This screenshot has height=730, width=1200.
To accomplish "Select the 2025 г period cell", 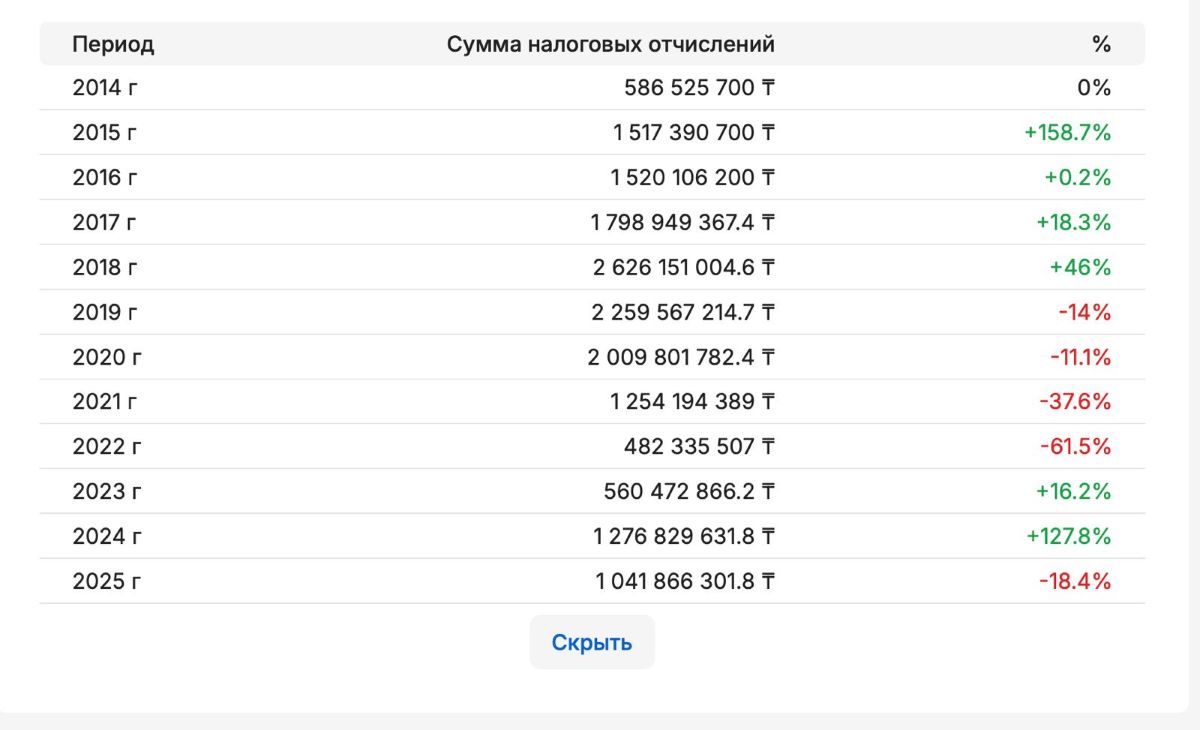I will [x=106, y=582].
